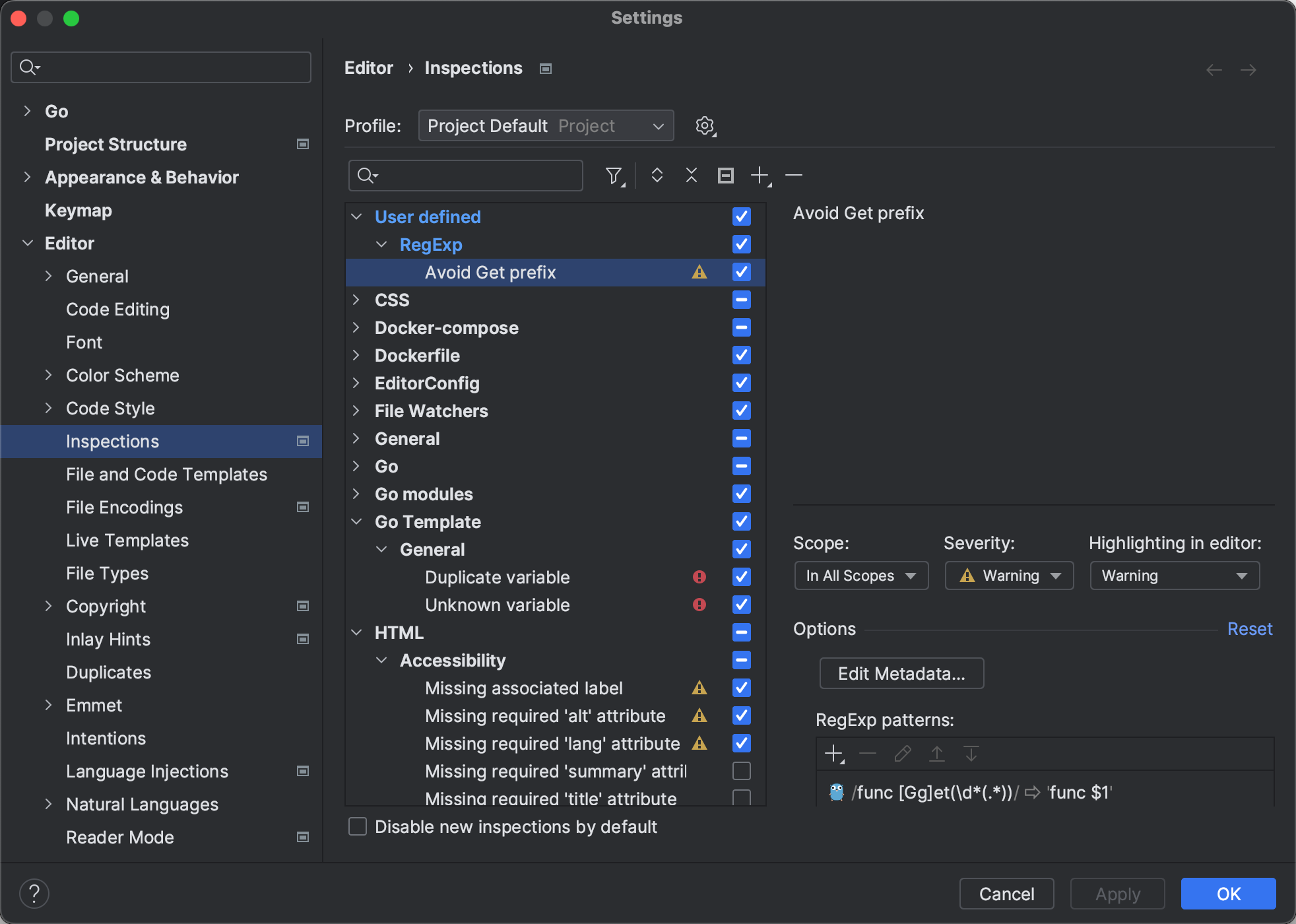Open the help question-mark icon

pos(35,893)
